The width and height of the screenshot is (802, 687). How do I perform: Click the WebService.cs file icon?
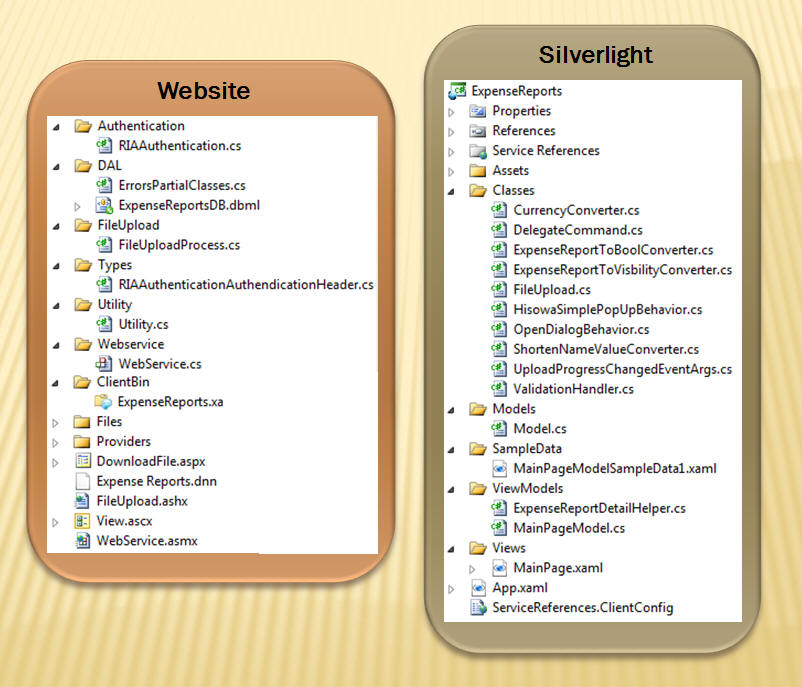(x=104, y=364)
